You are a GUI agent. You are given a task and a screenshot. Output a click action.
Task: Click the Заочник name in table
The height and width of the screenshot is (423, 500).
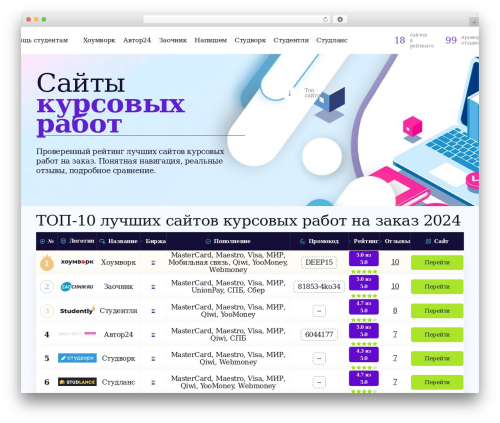118,287
